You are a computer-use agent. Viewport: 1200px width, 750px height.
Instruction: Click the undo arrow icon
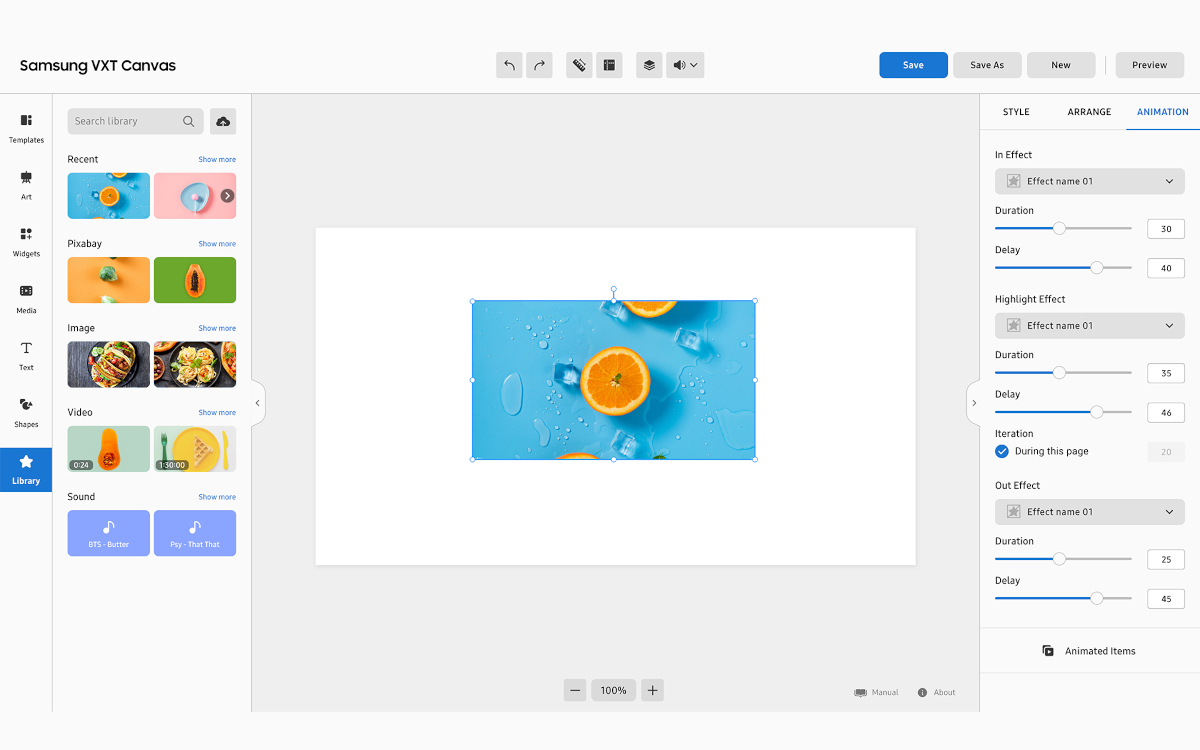[x=509, y=65]
